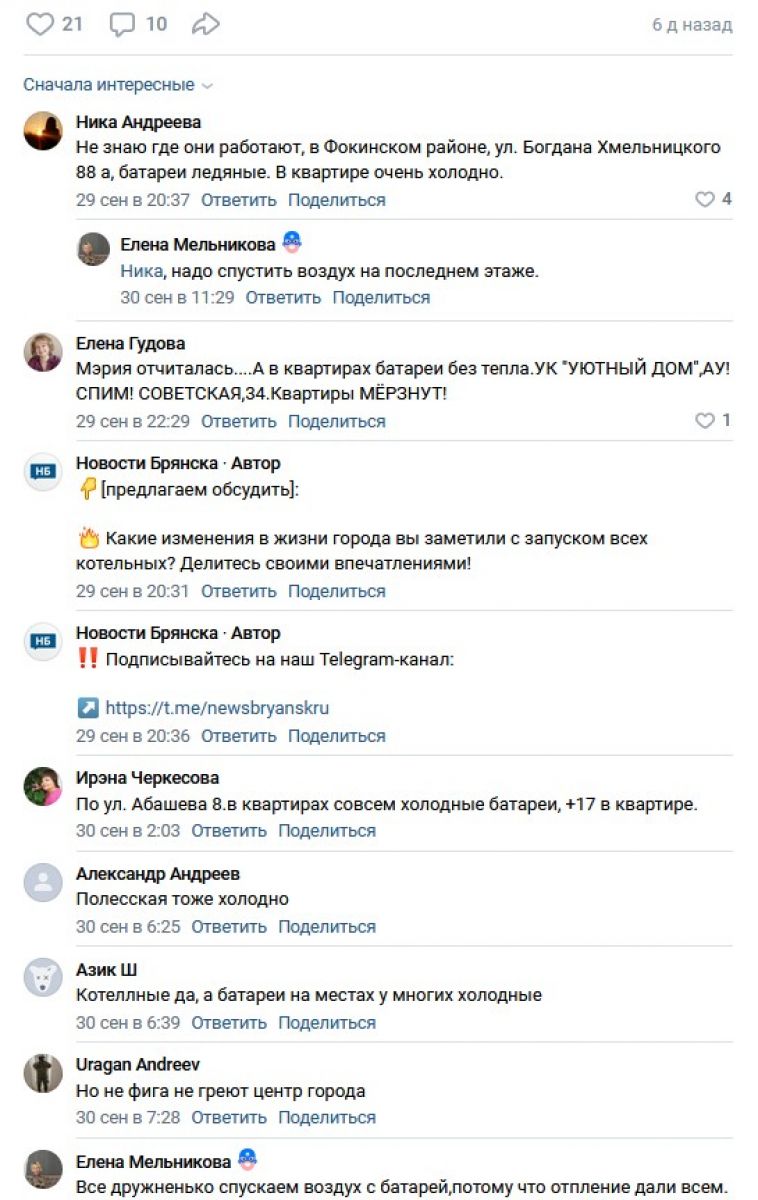Click Александр Андреев's default avatar icon

[43, 882]
